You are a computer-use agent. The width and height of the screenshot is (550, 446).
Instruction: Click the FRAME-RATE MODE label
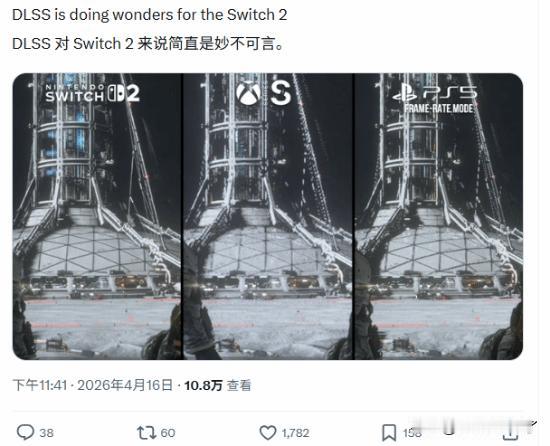tap(438, 108)
